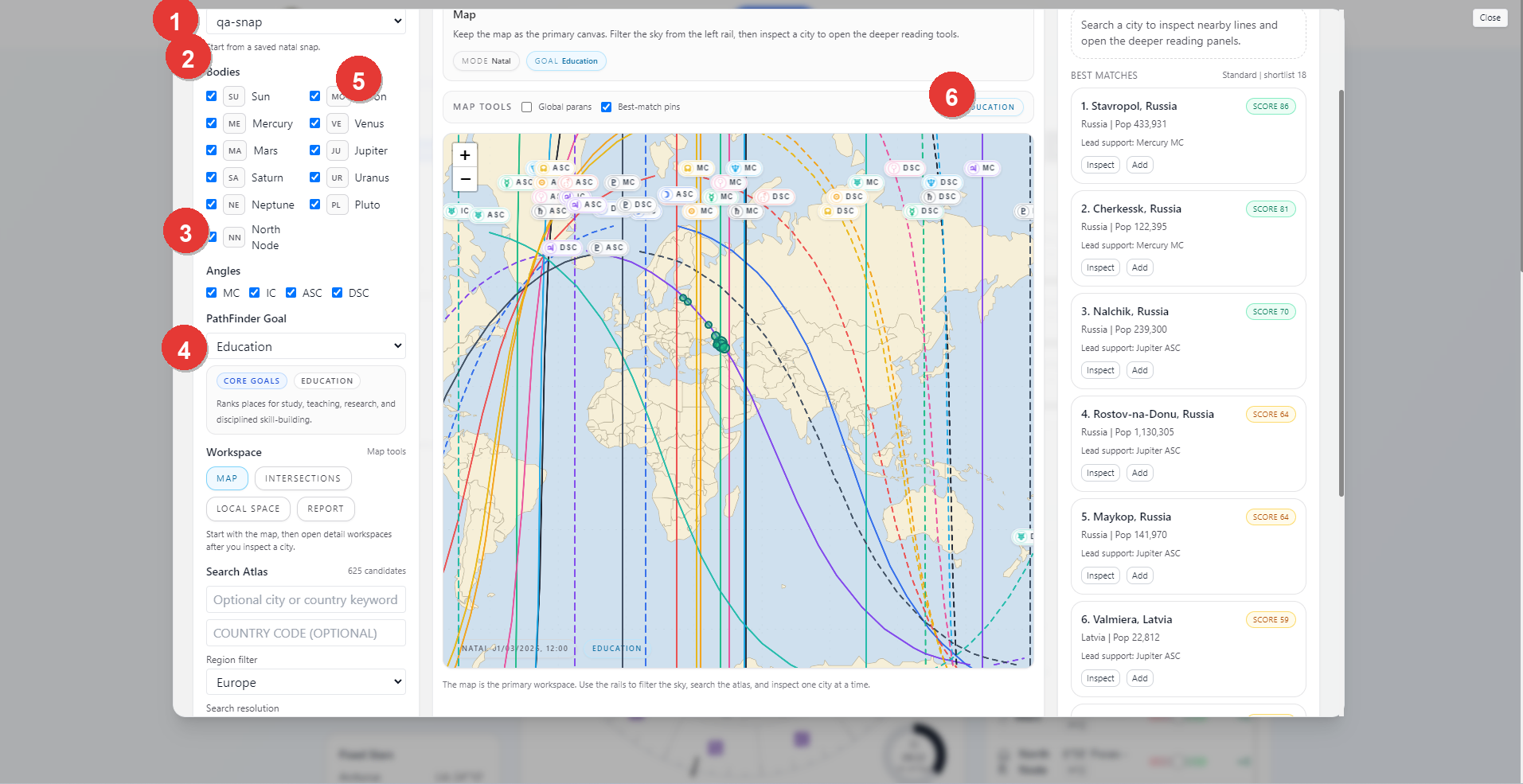Switch to the INTERSECTIONS workspace tab
This screenshot has height=784, width=1523.
[303, 478]
